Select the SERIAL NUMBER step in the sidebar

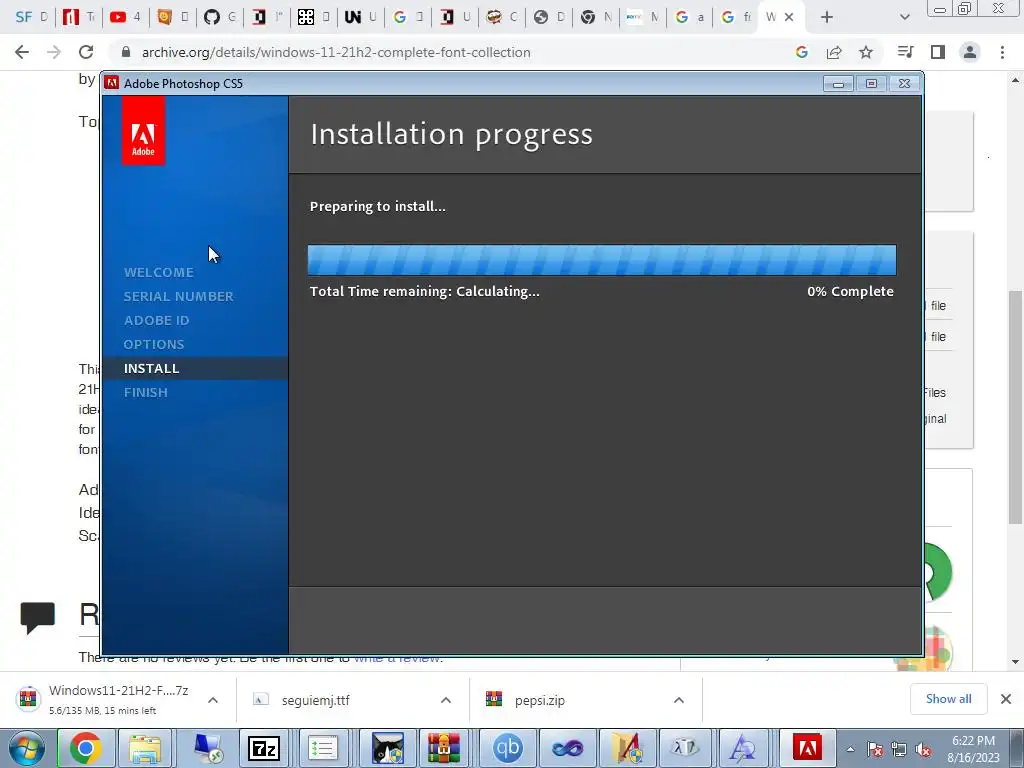pos(178,296)
